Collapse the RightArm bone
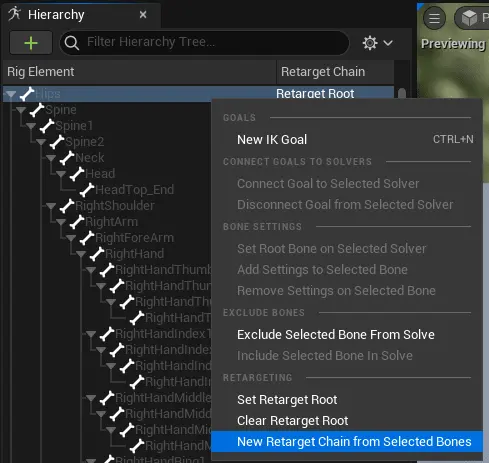The height and width of the screenshot is (463, 489). click(x=61, y=222)
